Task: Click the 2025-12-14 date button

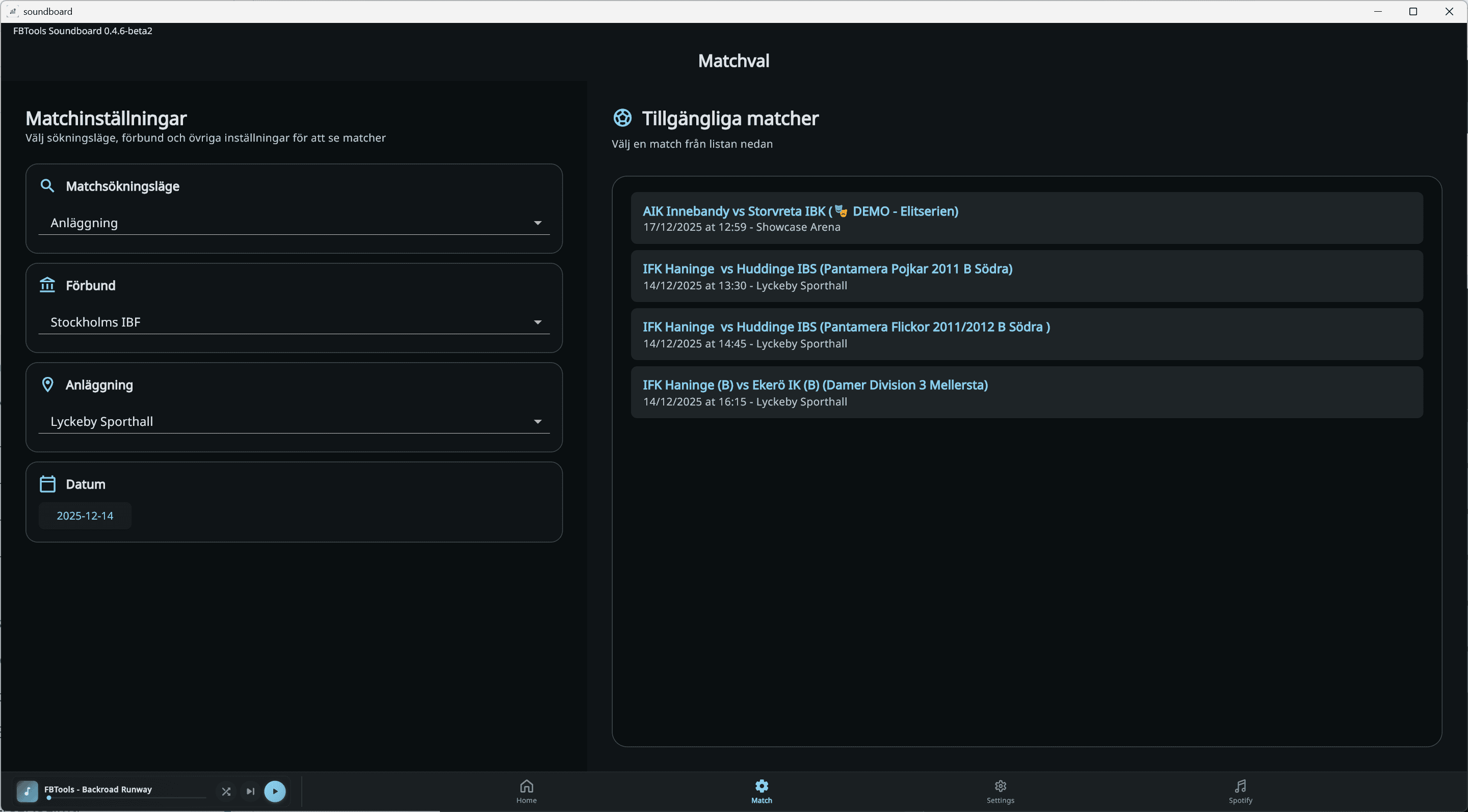Action: click(x=85, y=516)
